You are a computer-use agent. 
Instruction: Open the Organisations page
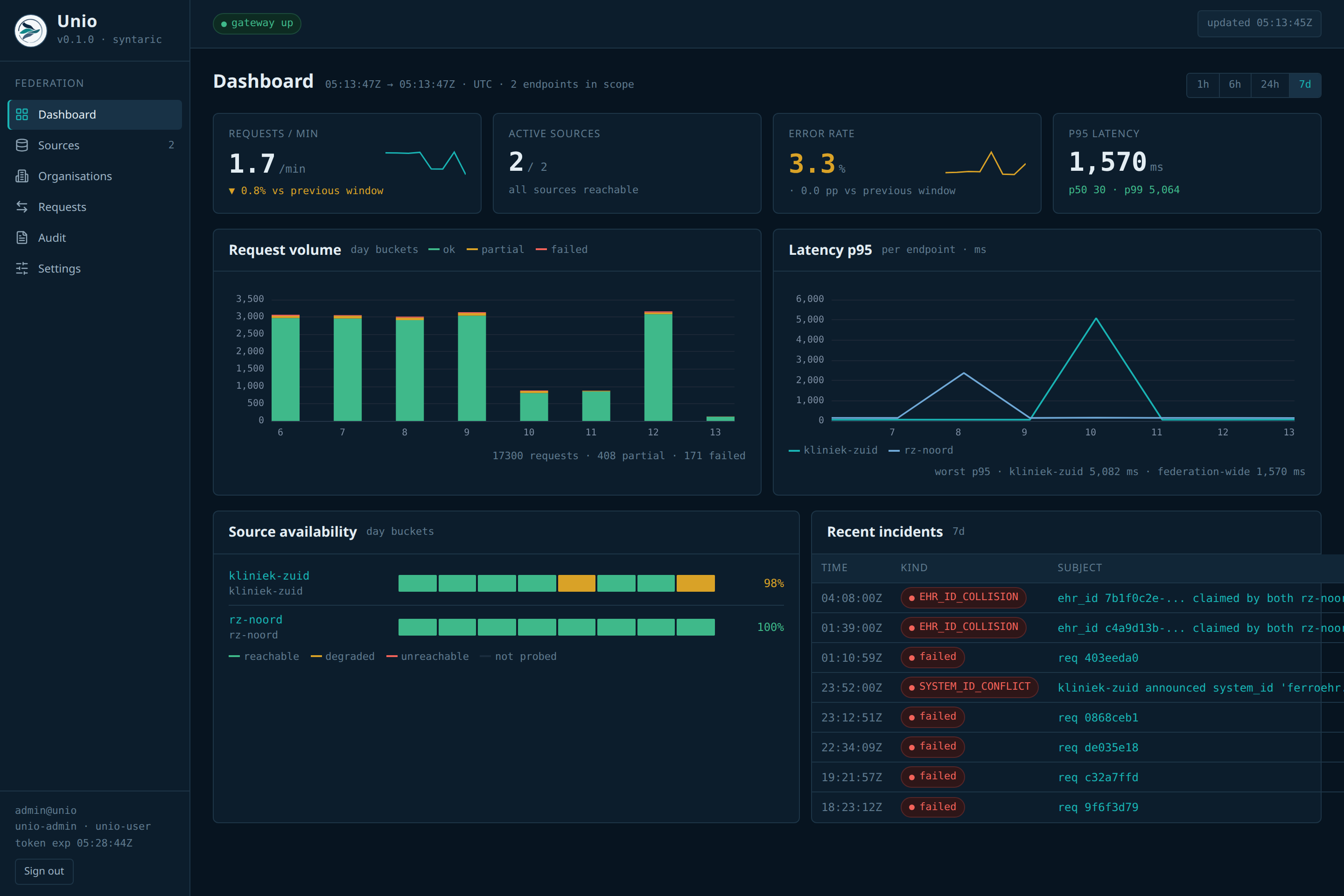click(95, 176)
